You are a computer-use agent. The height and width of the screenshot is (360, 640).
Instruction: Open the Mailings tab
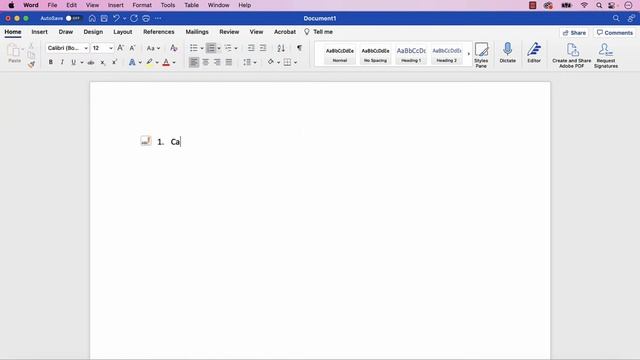197,32
